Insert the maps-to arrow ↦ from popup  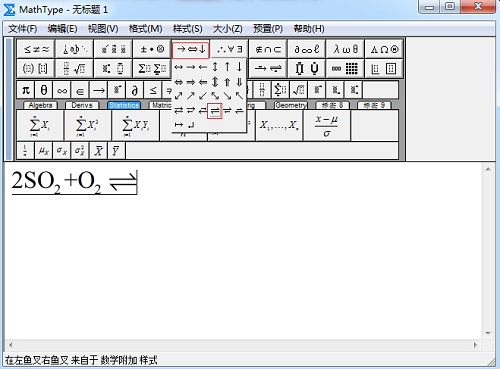pyautogui.click(x=179, y=125)
